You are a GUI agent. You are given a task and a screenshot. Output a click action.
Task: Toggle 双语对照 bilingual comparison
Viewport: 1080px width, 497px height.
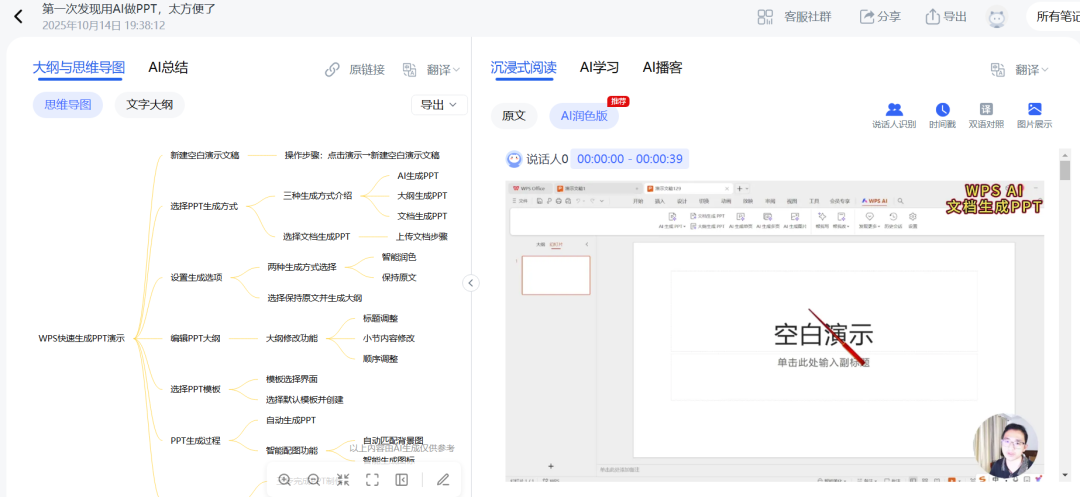coord(986,116)
